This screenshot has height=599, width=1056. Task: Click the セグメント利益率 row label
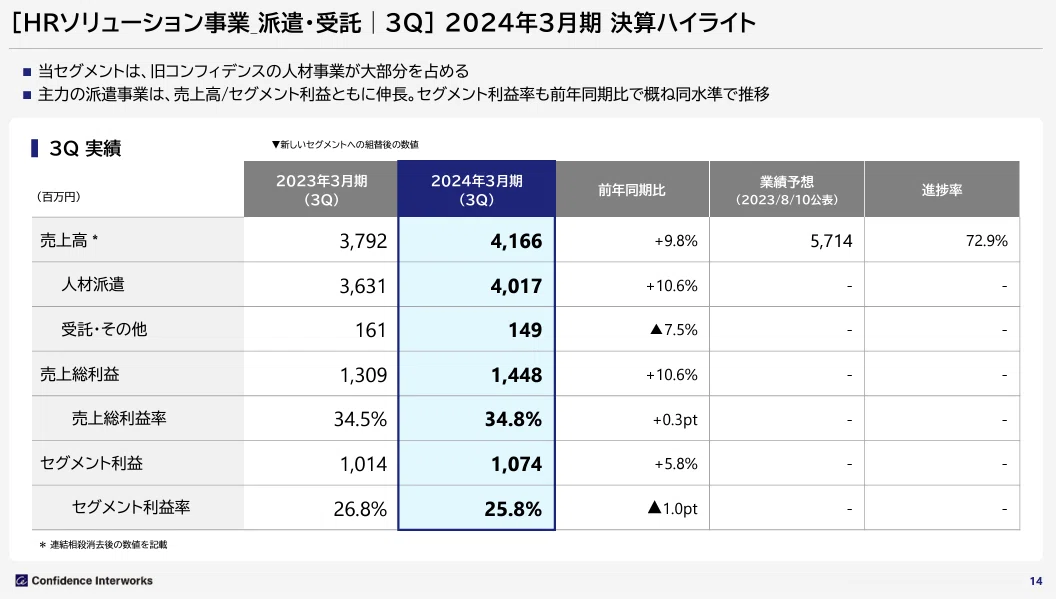coord(131,507)
